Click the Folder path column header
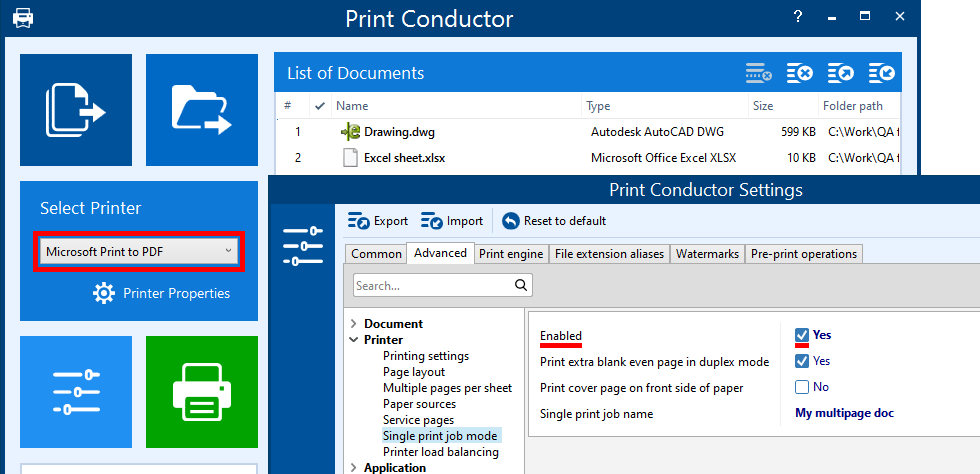Image resolution: width=980 pixels, height=474 pixels. (x=858, y=106)
